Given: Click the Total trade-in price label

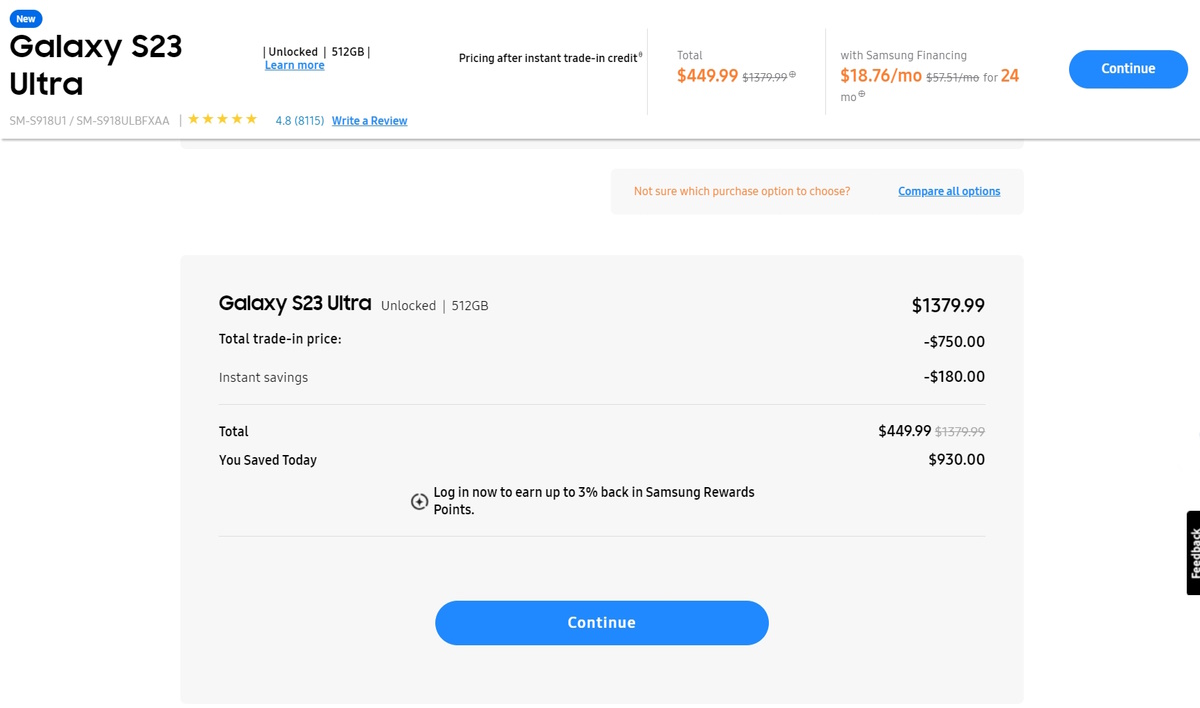Looking at the screenshot, I should (280, 339).
